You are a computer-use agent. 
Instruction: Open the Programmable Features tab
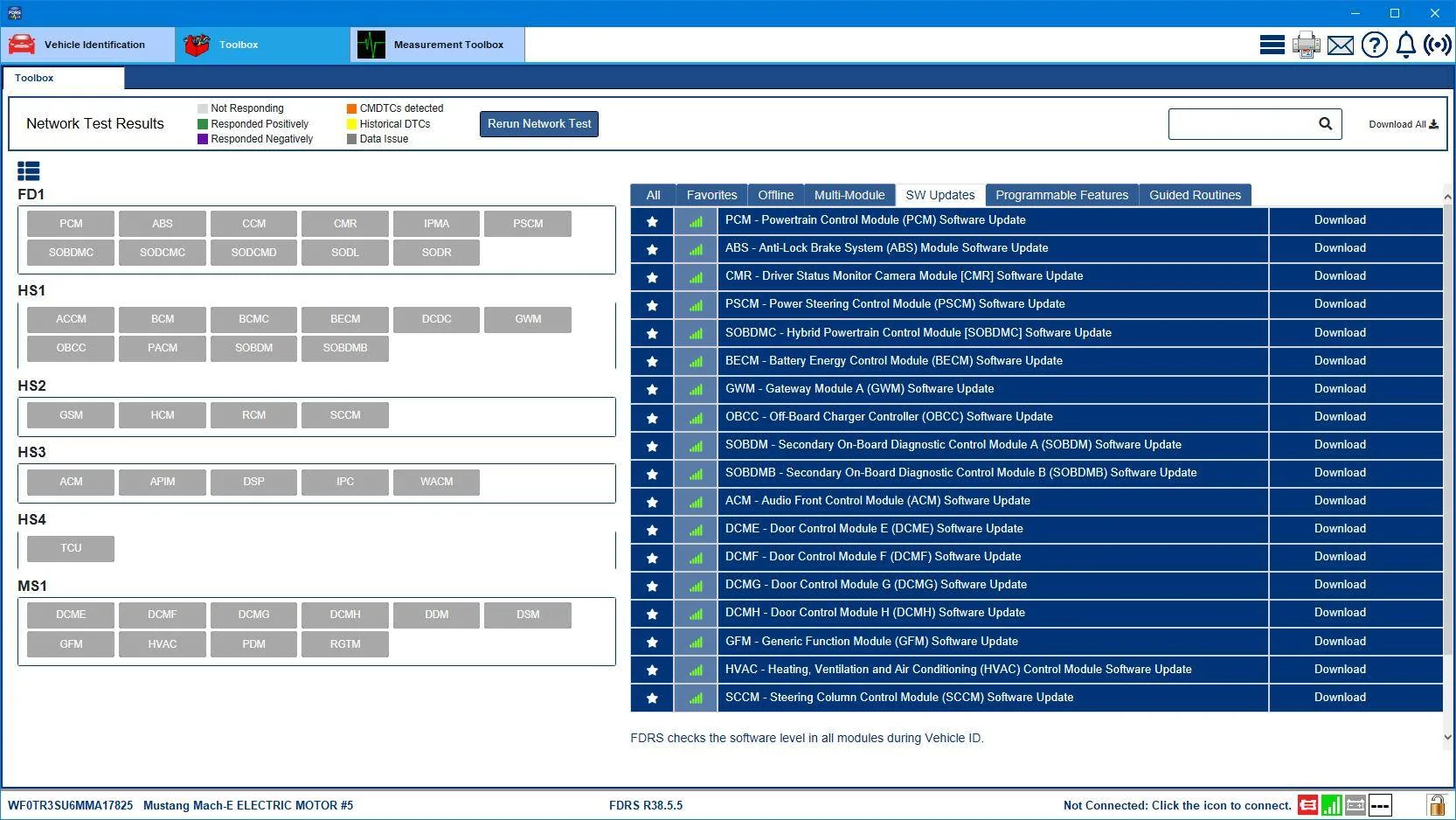click(1062, 195)
